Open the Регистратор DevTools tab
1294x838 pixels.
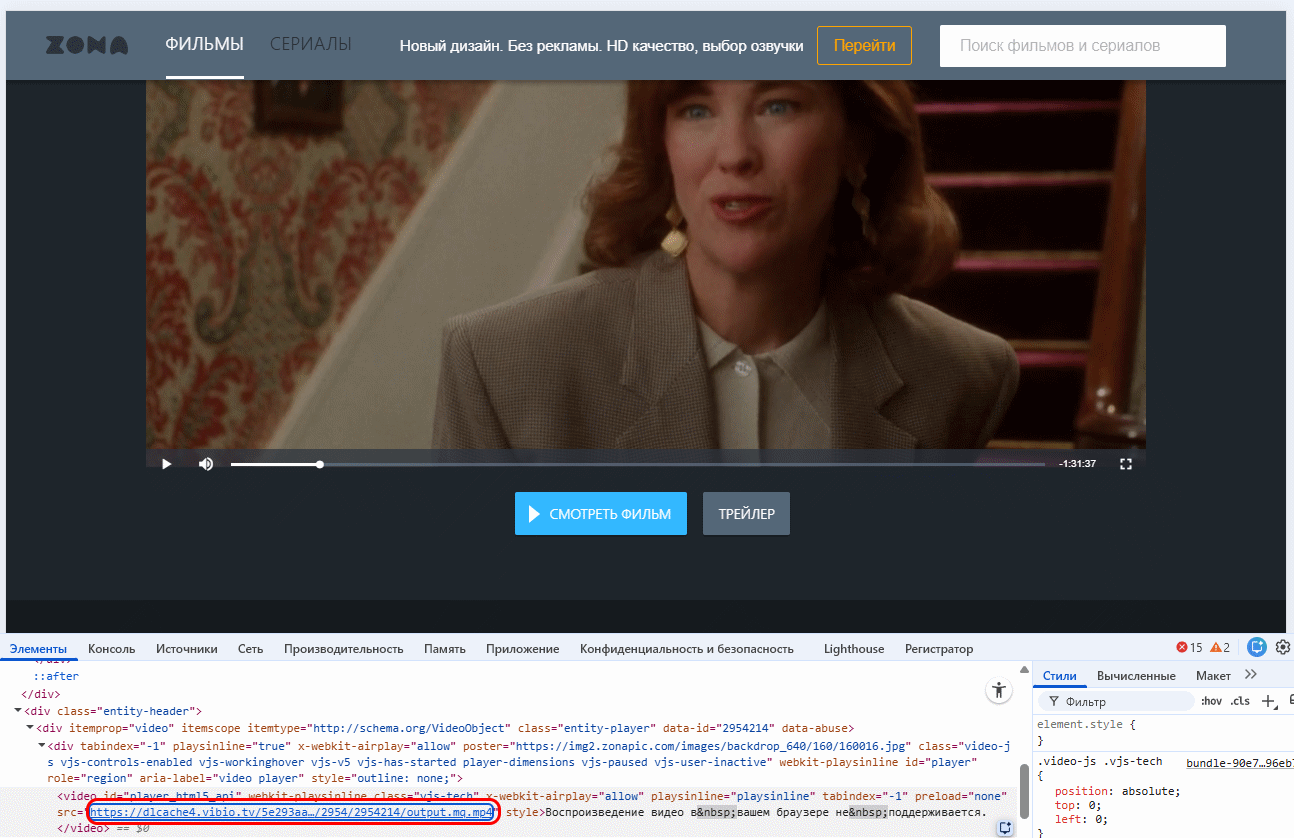(939, 649)
